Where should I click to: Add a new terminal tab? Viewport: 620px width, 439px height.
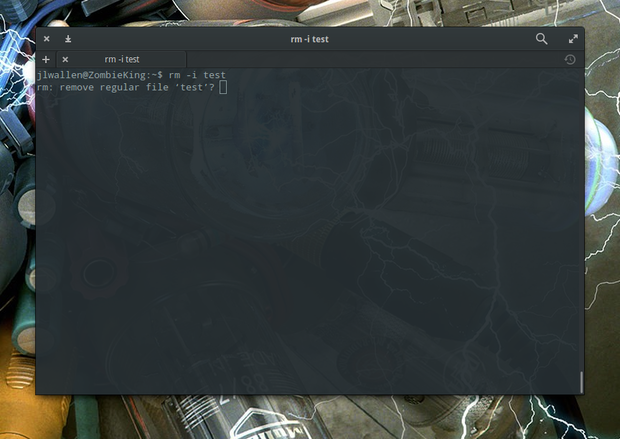(x=46, y=59)
